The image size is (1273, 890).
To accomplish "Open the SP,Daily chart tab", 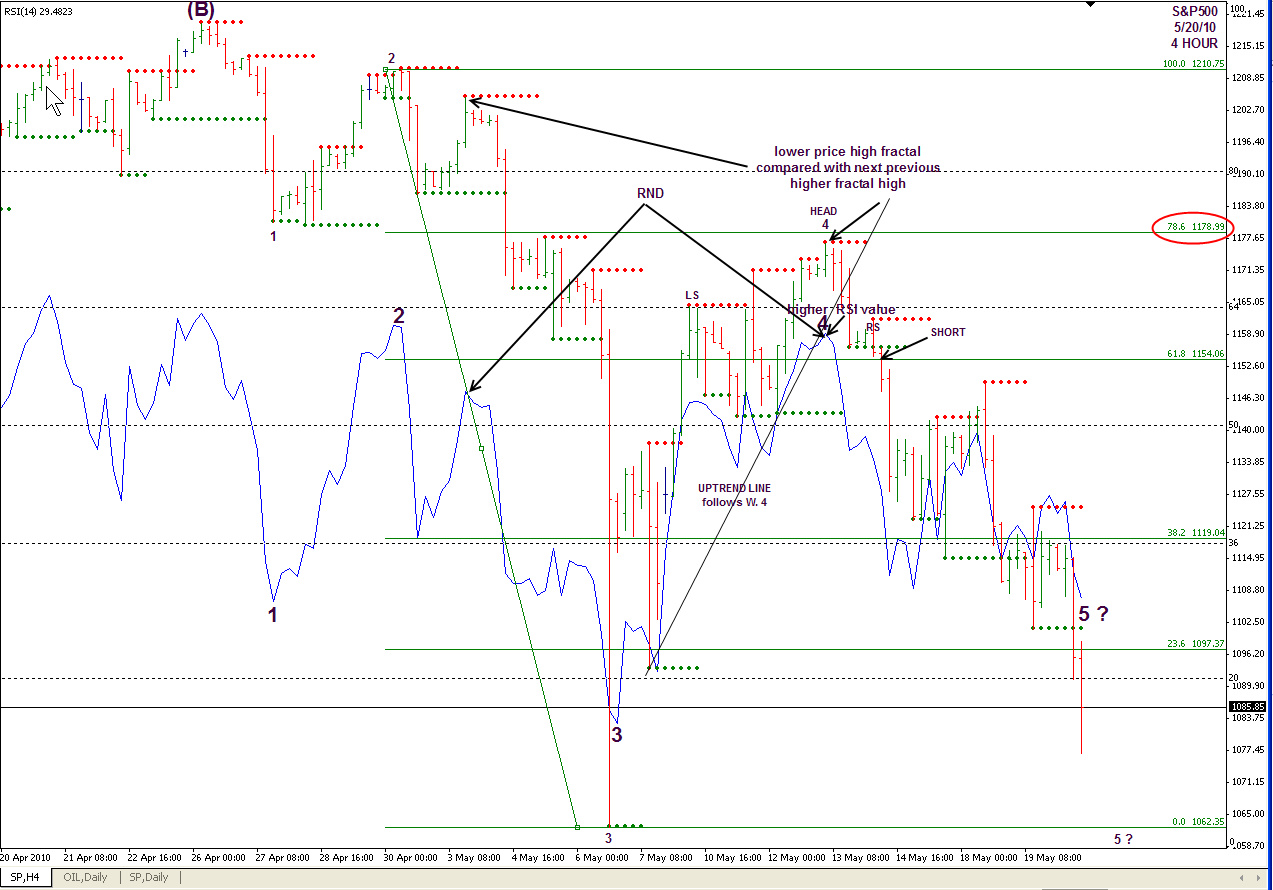I will point(146,877).
